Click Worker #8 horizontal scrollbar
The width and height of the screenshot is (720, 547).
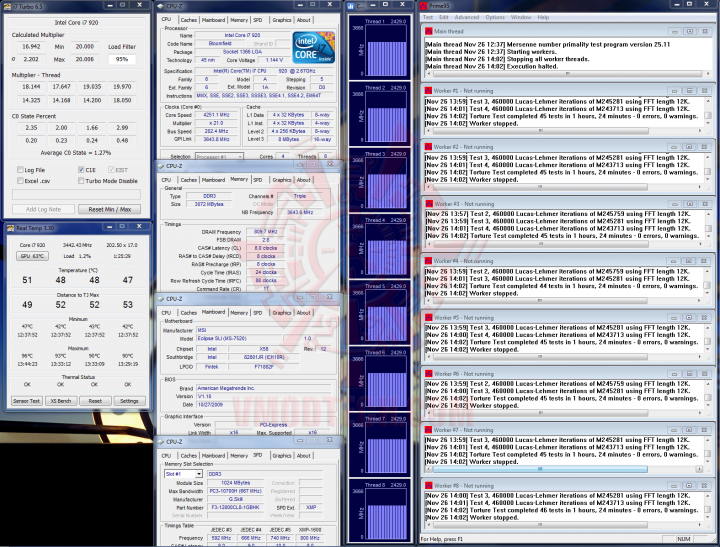click(563, 524)
